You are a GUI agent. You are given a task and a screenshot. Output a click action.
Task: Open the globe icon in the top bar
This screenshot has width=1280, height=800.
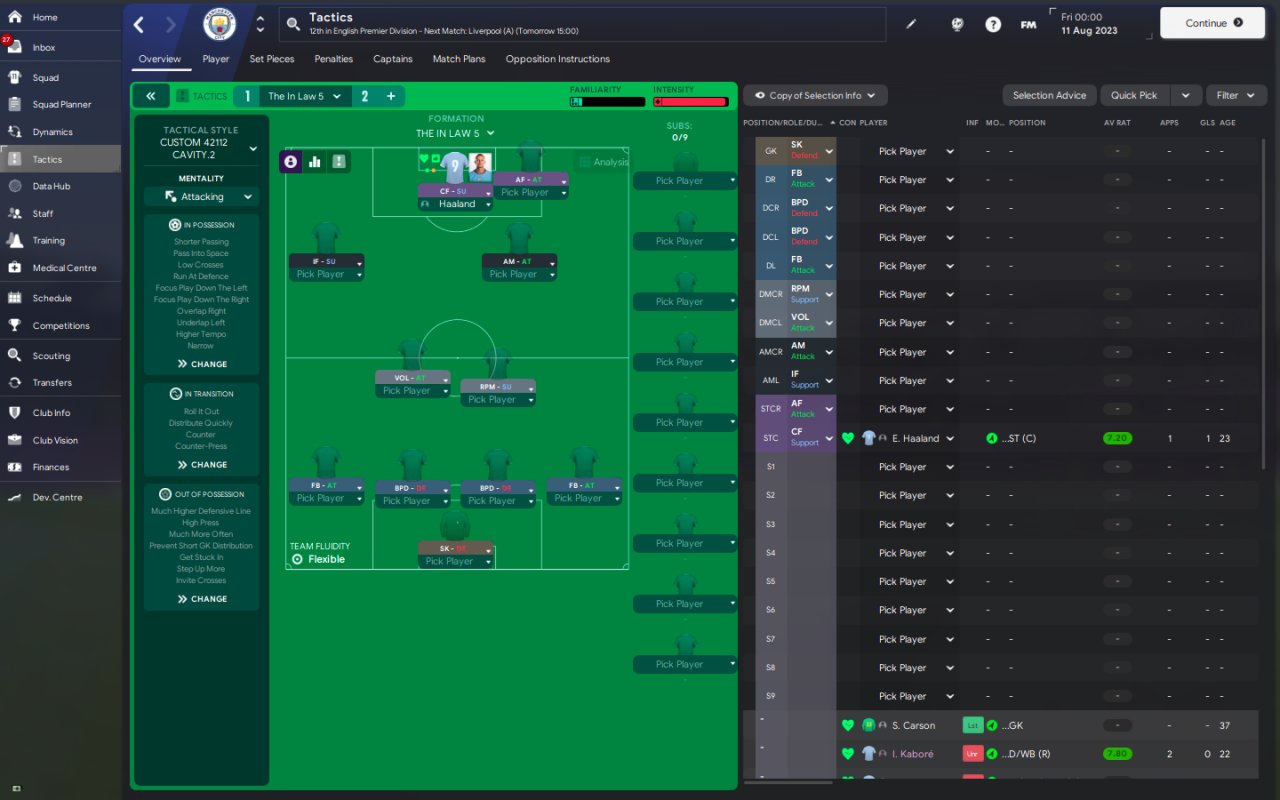tap(957, 24)
